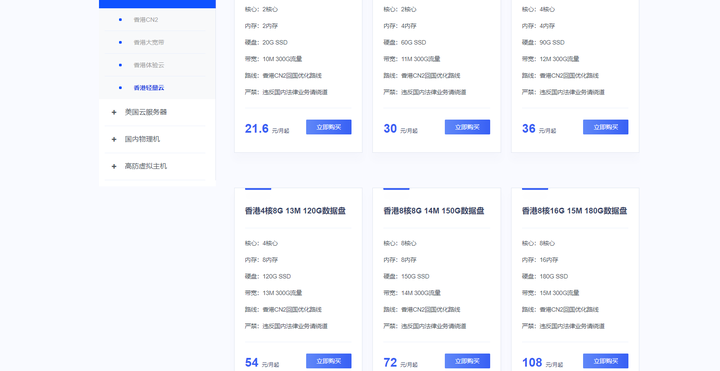This screenshot has width=720, height=371.
Task: Click the 带宽: 12M 300G流量 line
Action: click(551, 59)
